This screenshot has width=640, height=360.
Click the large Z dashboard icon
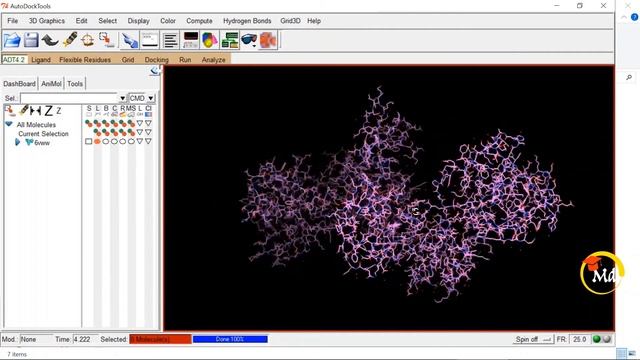[49, 111]
